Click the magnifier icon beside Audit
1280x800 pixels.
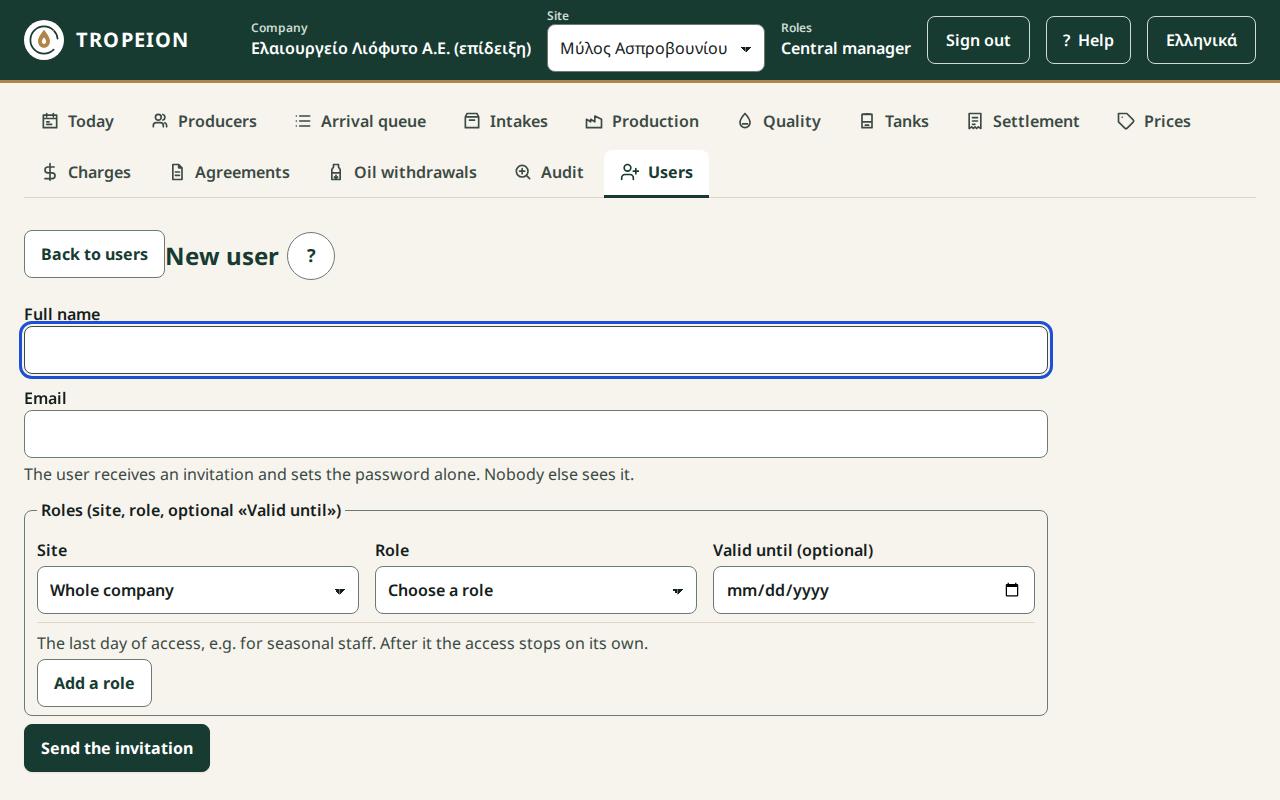(523, 172)
